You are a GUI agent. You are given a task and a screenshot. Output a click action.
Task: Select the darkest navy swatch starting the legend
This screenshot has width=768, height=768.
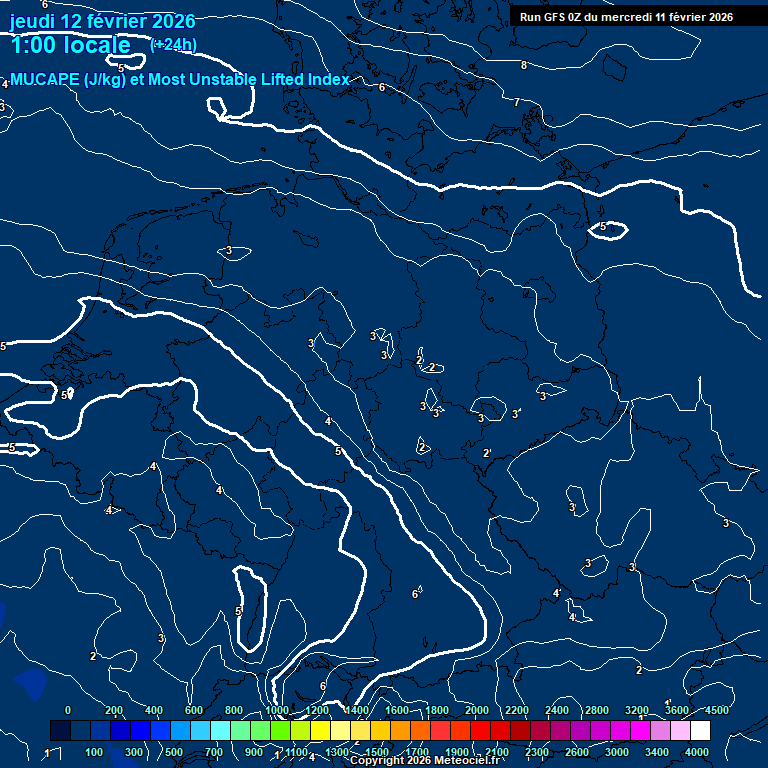click(60, 731)
